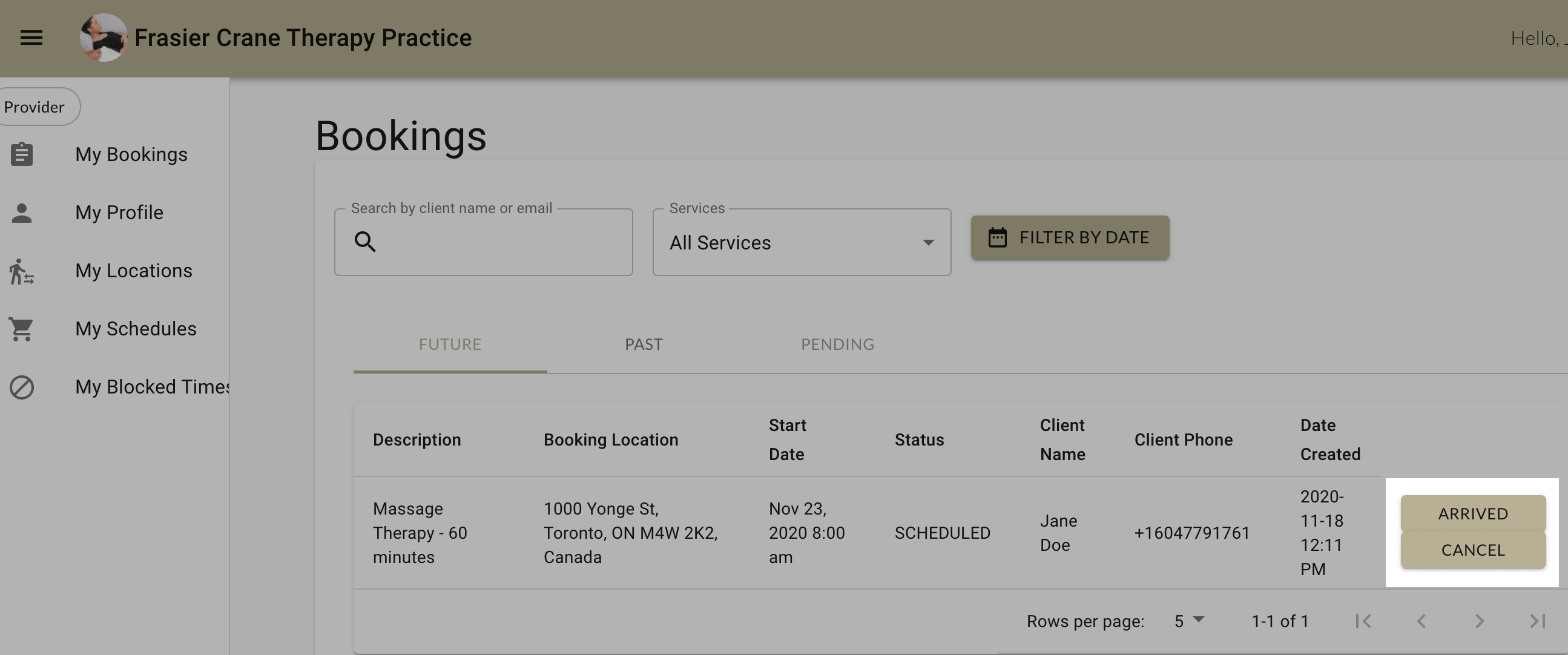Image resolution: width=1568 pixels, height=655 pixels.
Task: Click the My Blocked Times icon
Action: pos(22,387)
